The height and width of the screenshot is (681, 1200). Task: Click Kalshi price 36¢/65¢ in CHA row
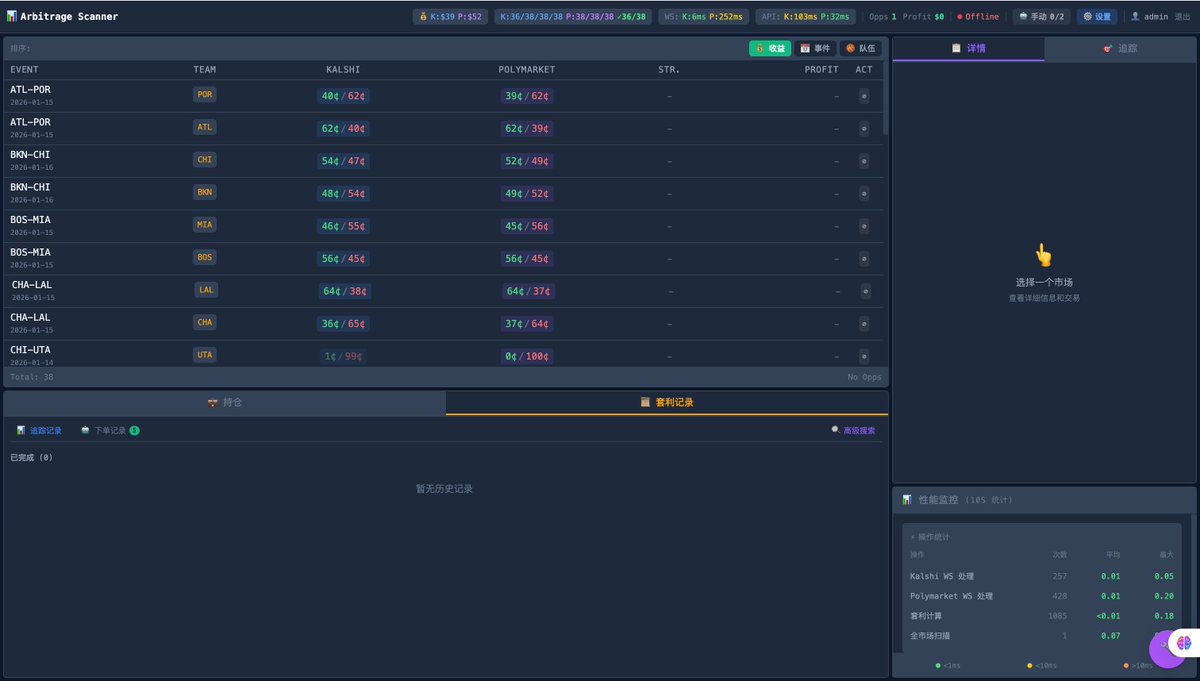click(x=343, y=324)
